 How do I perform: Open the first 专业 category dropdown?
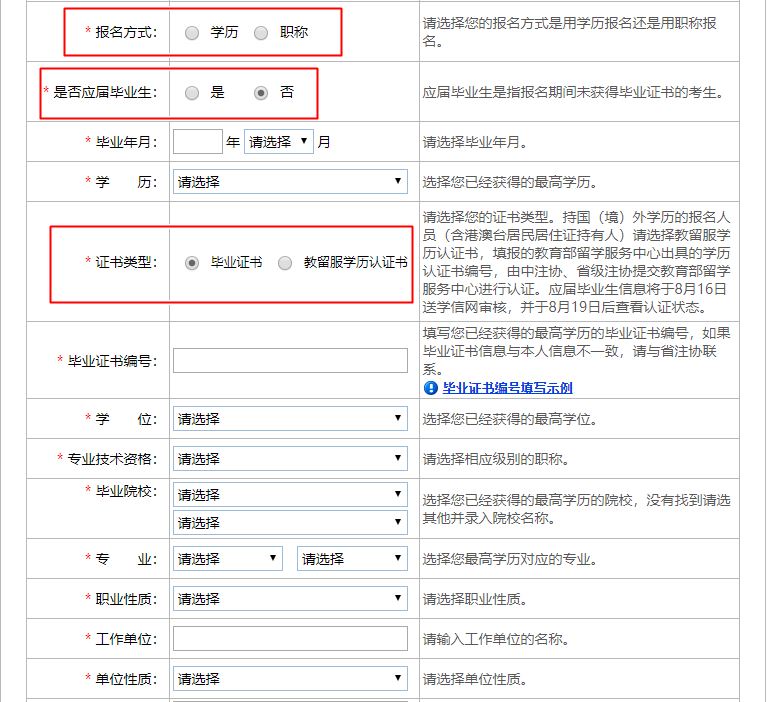tap(228, 559)
